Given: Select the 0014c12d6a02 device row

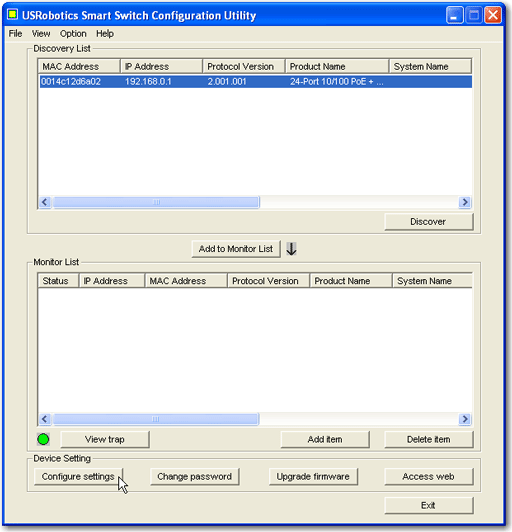Looking at the screenshot, I should tap(255, 82).
